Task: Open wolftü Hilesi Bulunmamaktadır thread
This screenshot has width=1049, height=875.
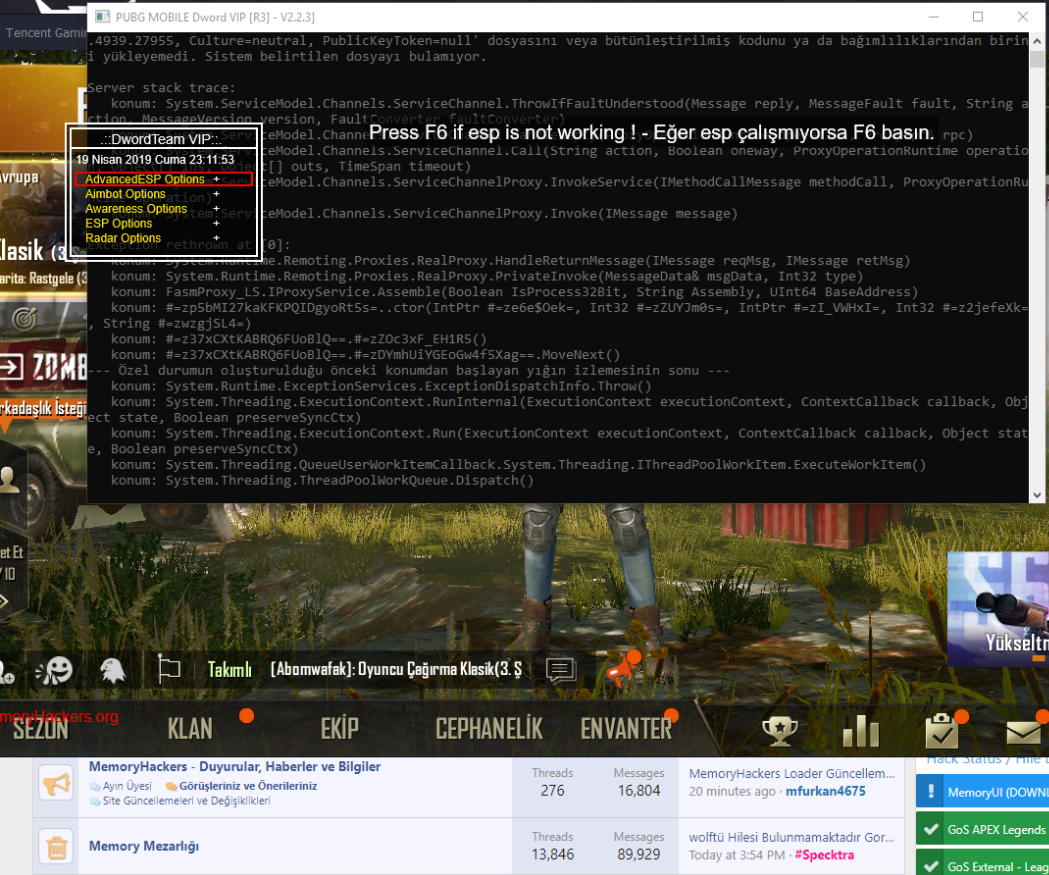Action: 791,838
